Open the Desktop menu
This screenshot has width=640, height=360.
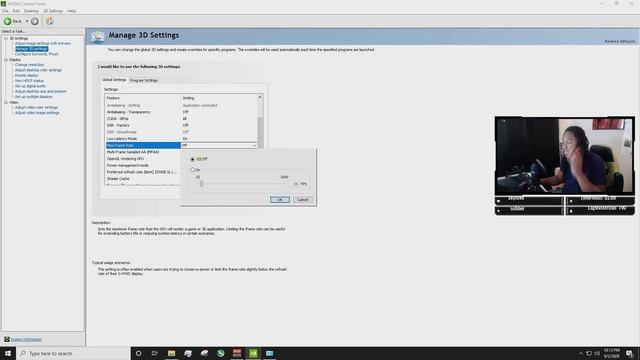point(31,11)
